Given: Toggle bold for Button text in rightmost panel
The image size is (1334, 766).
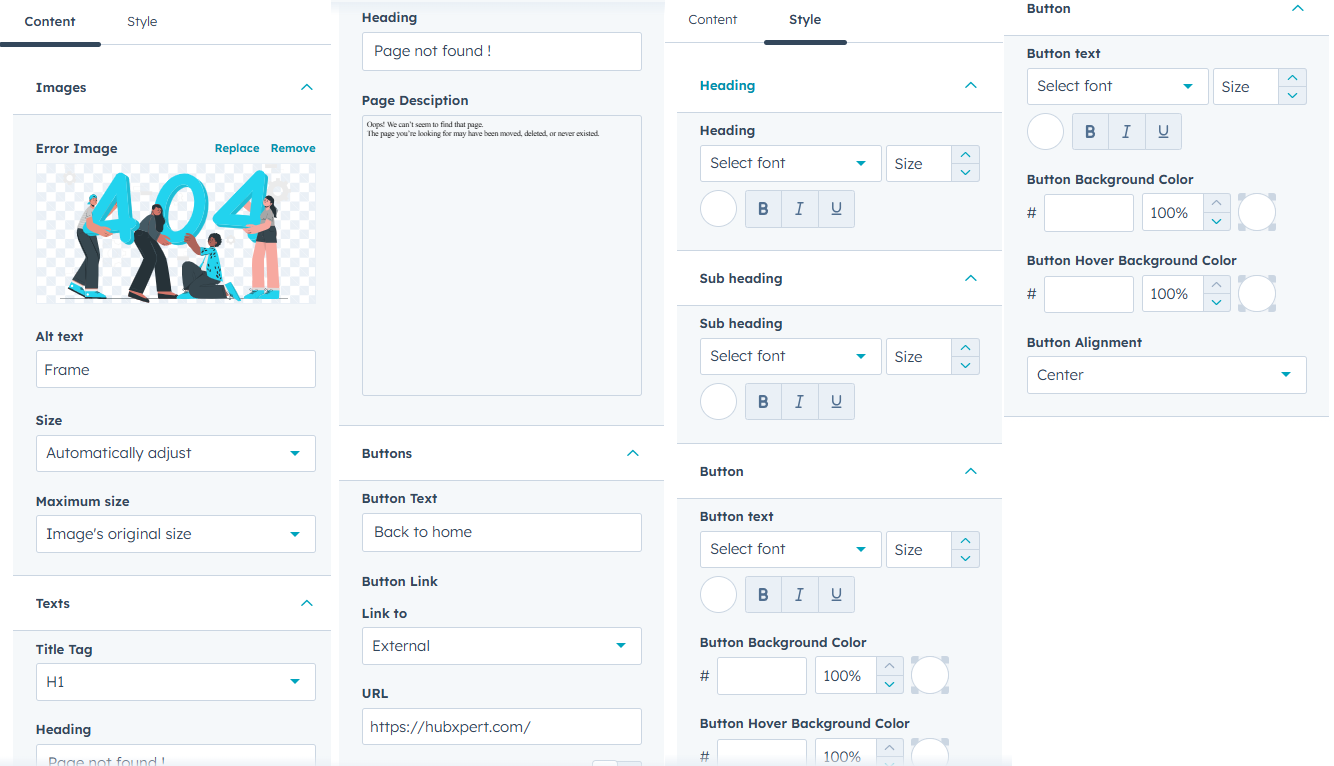Looking at the screenshot, I should tap(1090, 132).
